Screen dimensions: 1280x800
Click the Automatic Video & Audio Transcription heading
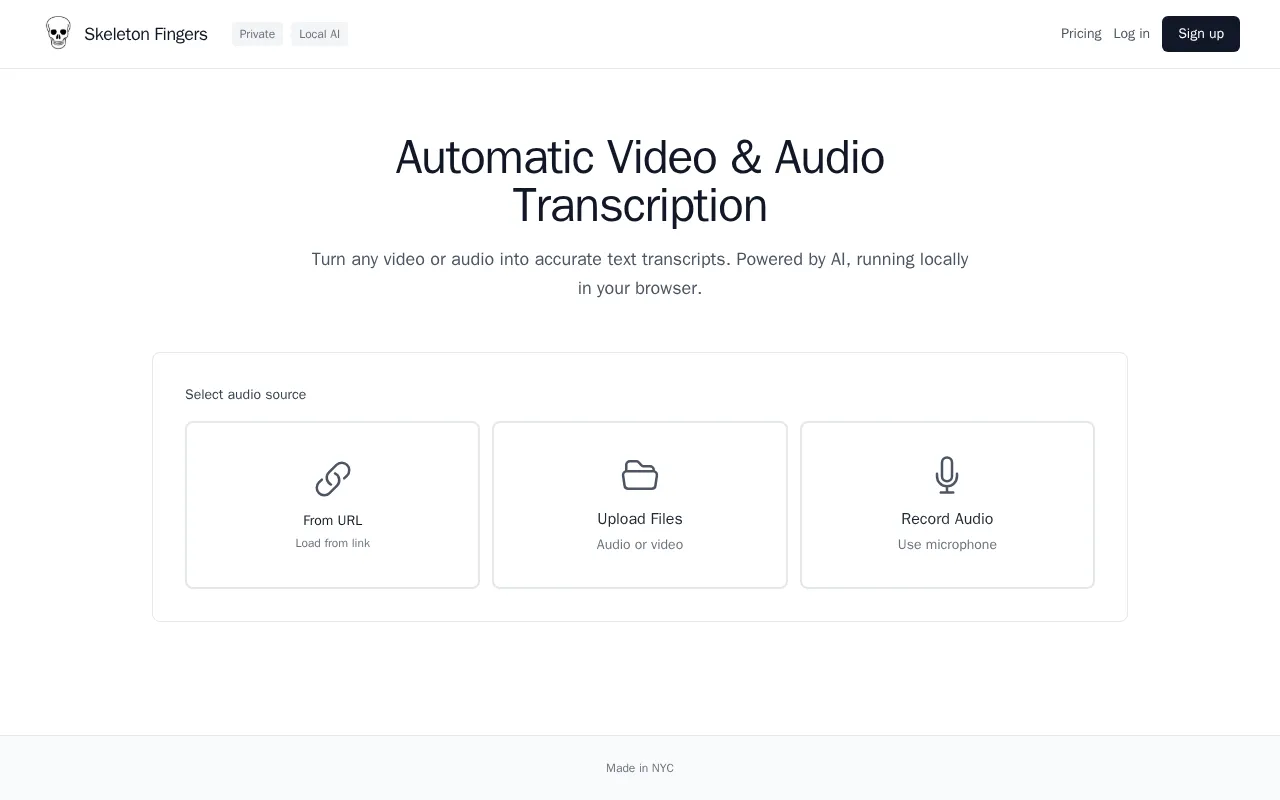[x=640, y=182]
